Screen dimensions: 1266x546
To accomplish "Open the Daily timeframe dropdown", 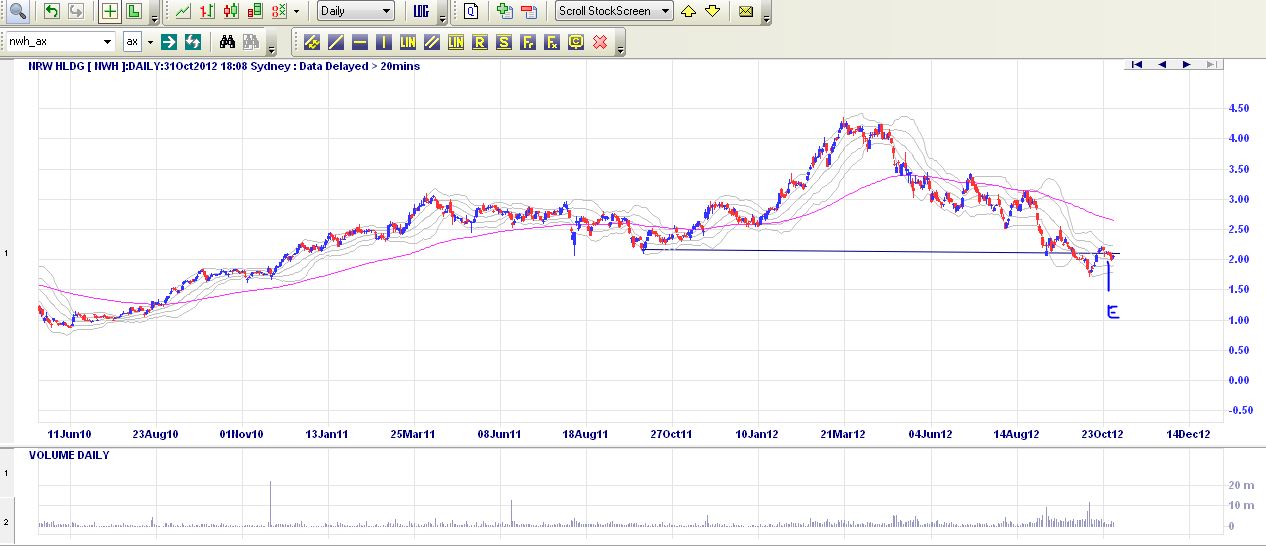I will click(356, 12).
